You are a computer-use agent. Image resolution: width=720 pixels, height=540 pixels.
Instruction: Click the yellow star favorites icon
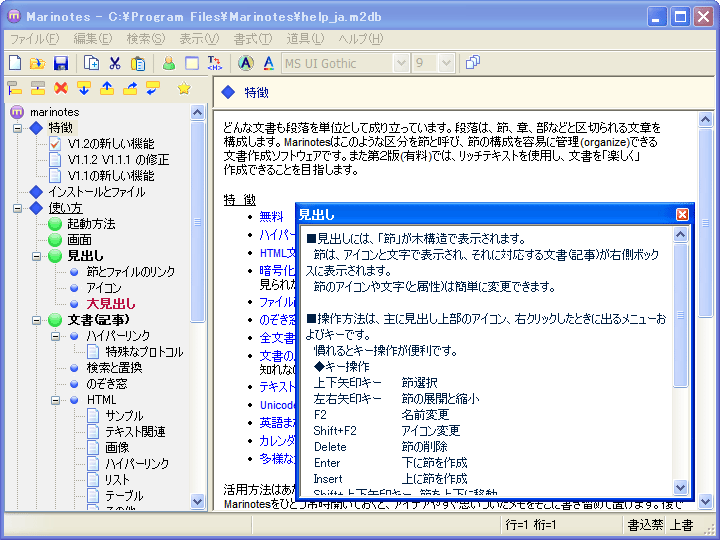pos(184,88)
